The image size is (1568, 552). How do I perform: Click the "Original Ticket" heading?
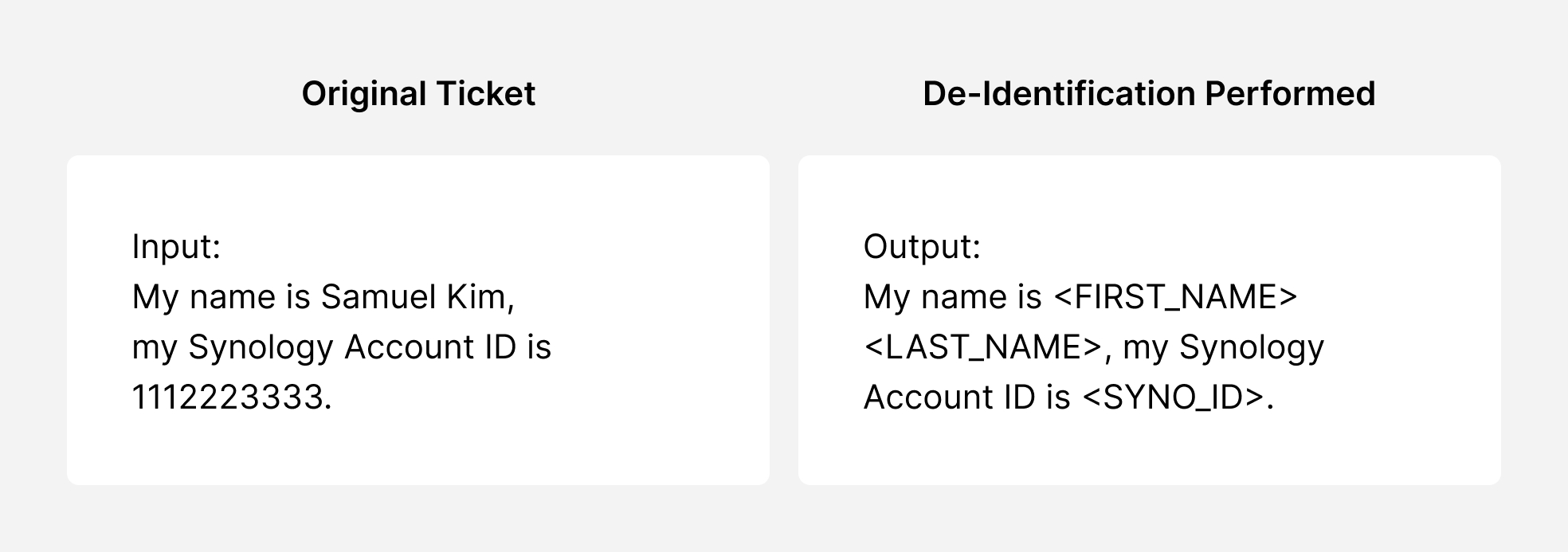coord(418,94)
